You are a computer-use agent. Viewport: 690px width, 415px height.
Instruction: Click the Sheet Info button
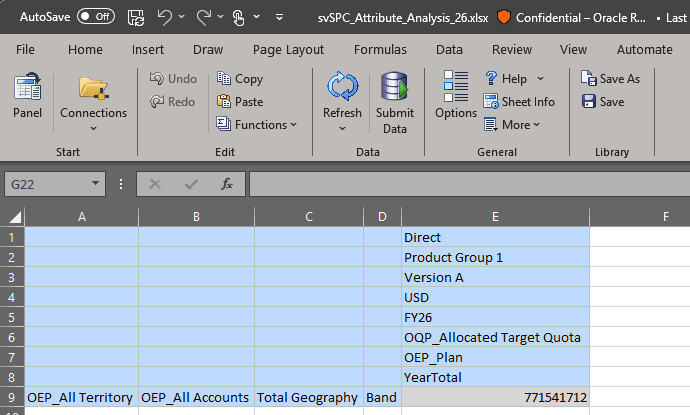point(519,102)
